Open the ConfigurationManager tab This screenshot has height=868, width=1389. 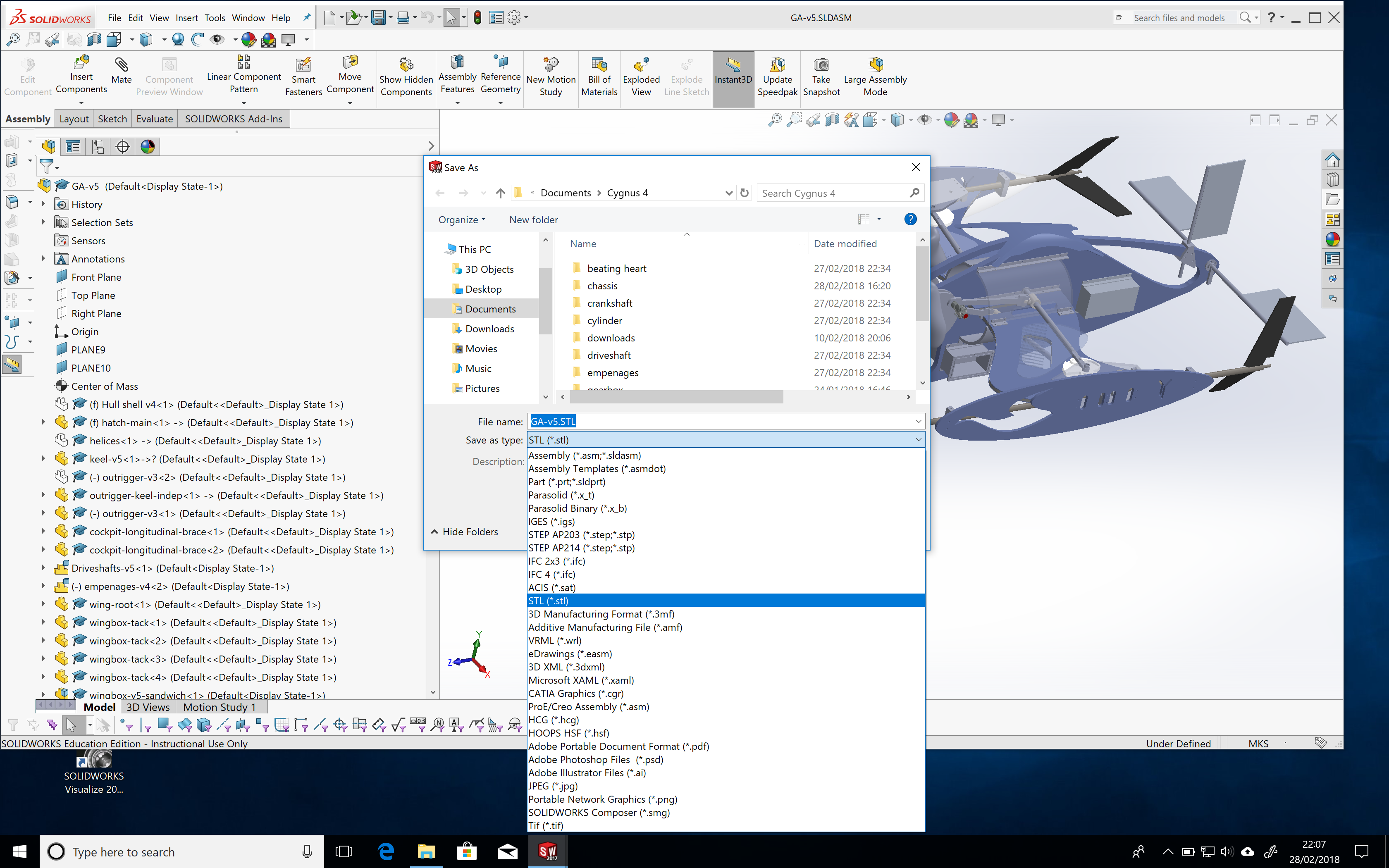[98, 146]
